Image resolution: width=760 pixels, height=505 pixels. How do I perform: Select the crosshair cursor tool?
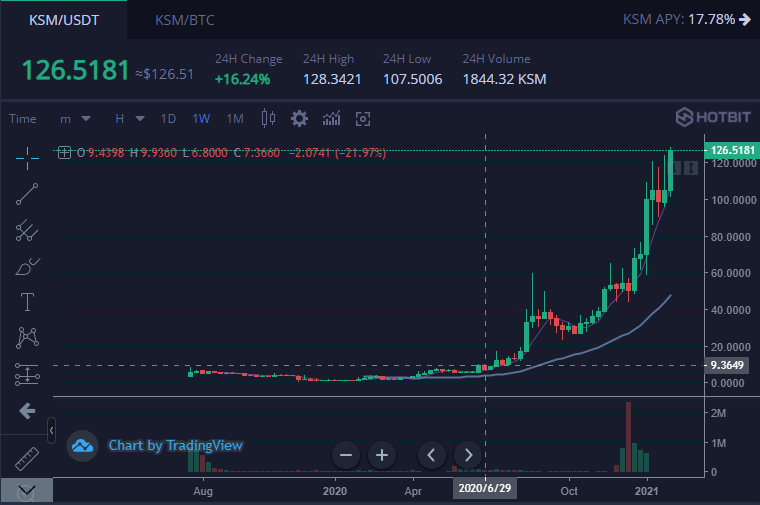pyautogui.click(x=27, y=158)
